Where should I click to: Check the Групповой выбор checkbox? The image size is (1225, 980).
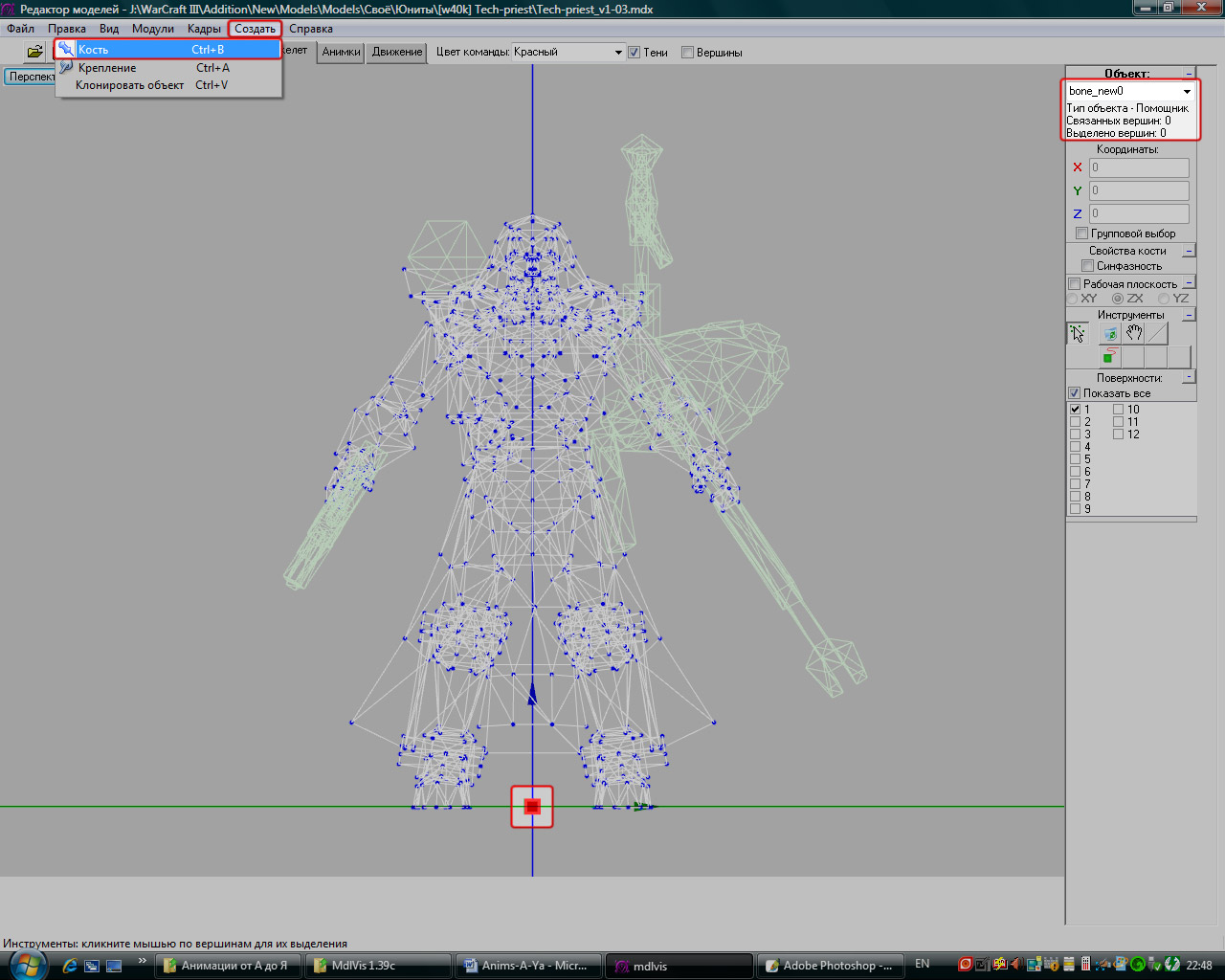tap(1081, 234)
